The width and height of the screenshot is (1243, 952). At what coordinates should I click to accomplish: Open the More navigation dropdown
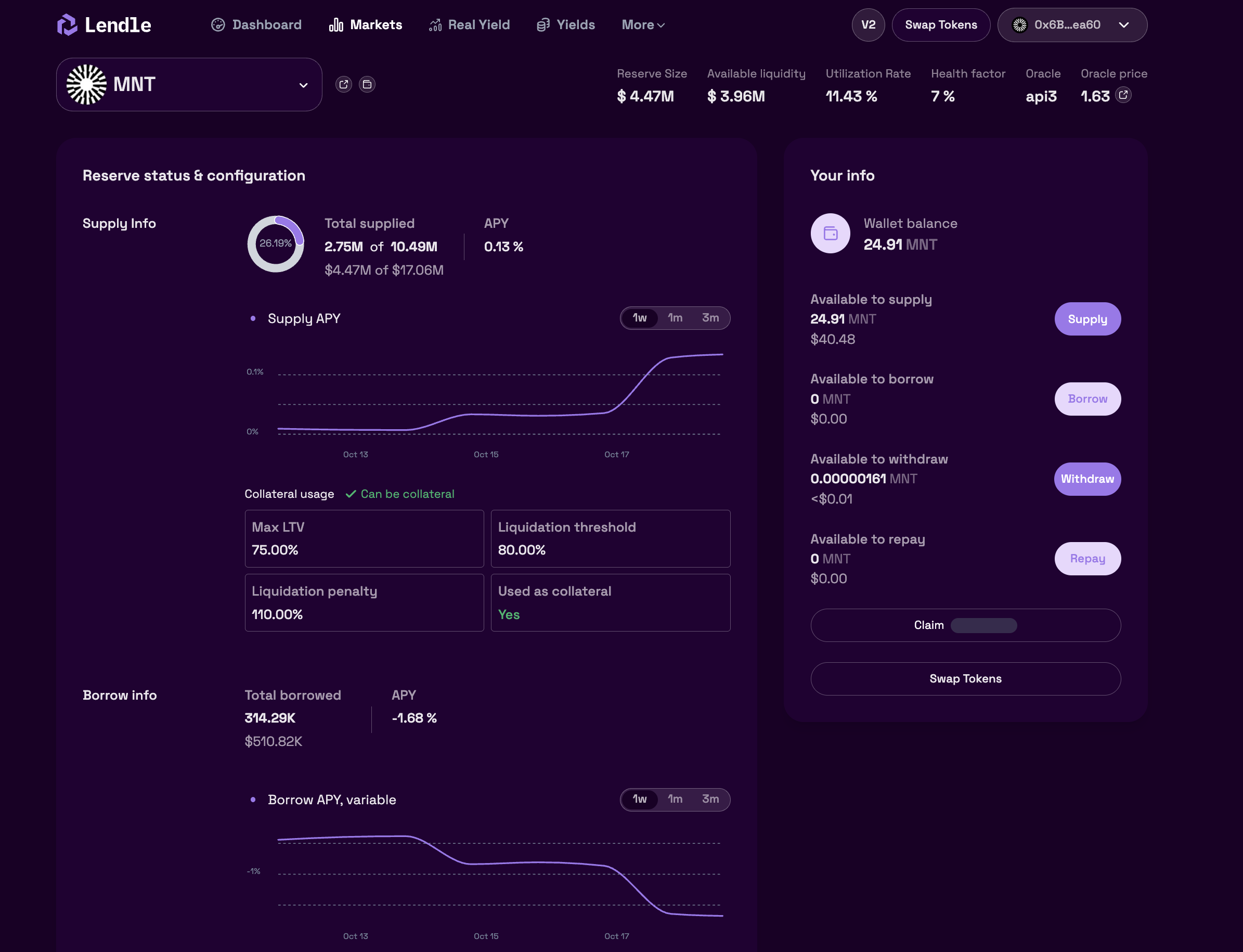(642, 24)
